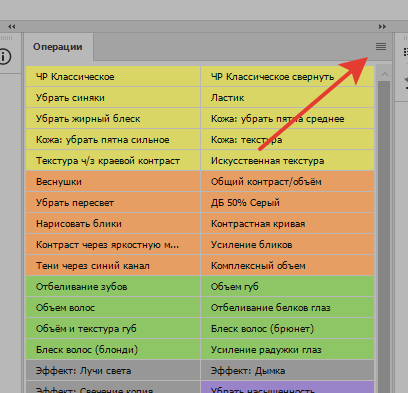Run Объём и текстура губ action
This screenshot has height=393, width=408.
[113, 328]
